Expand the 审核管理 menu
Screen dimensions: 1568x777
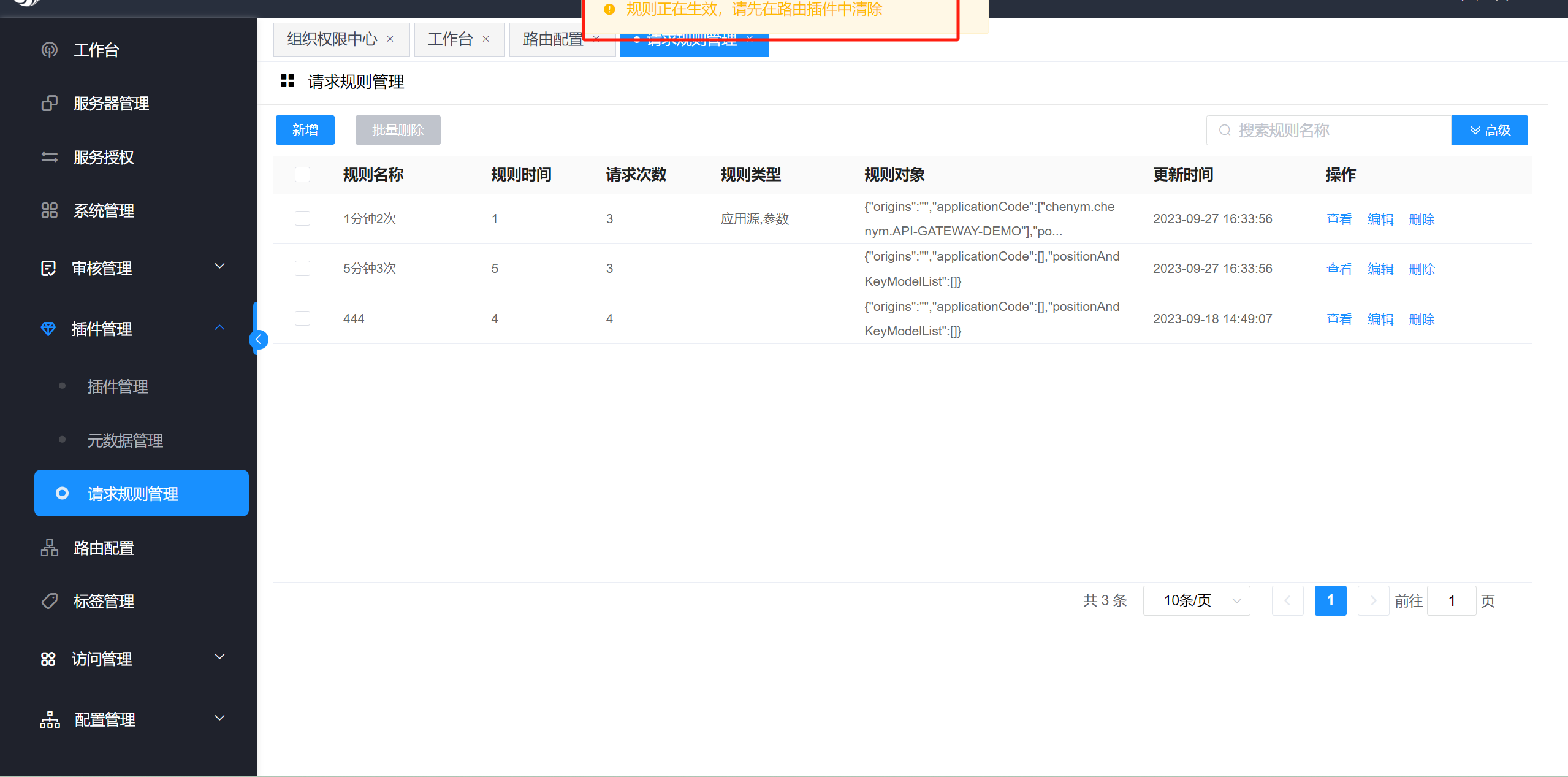219,266
